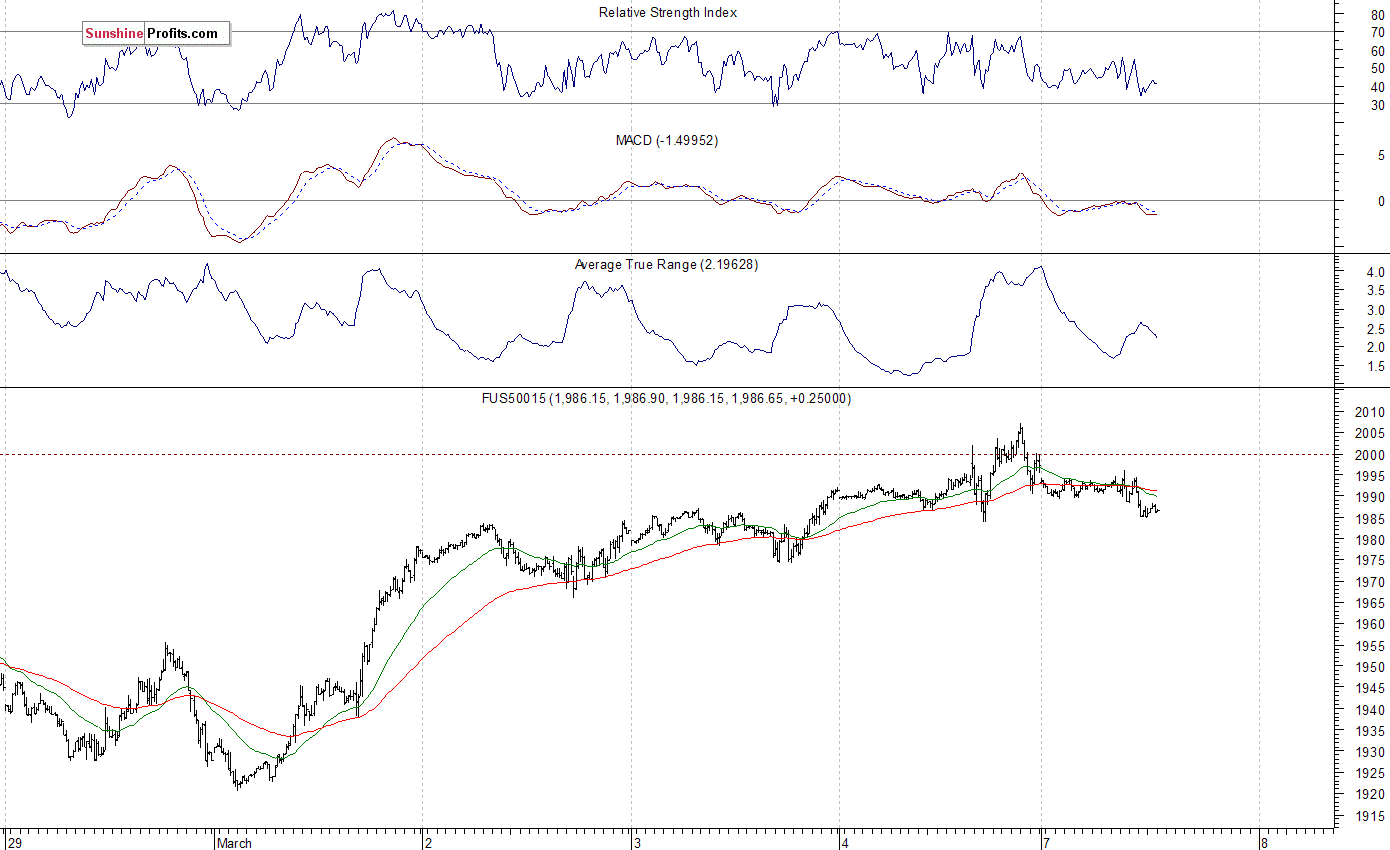Click the SunshineProfits.com logo

[x=156, y=34]
